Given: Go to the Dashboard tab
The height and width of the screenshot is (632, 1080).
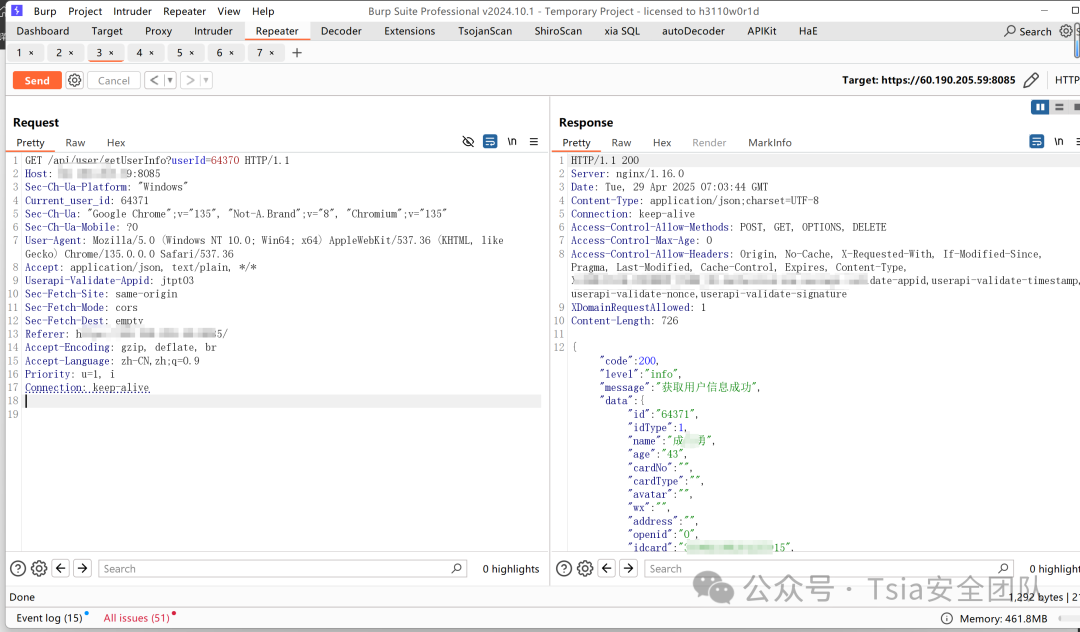Looking at the screenshot, I should 43,31.
